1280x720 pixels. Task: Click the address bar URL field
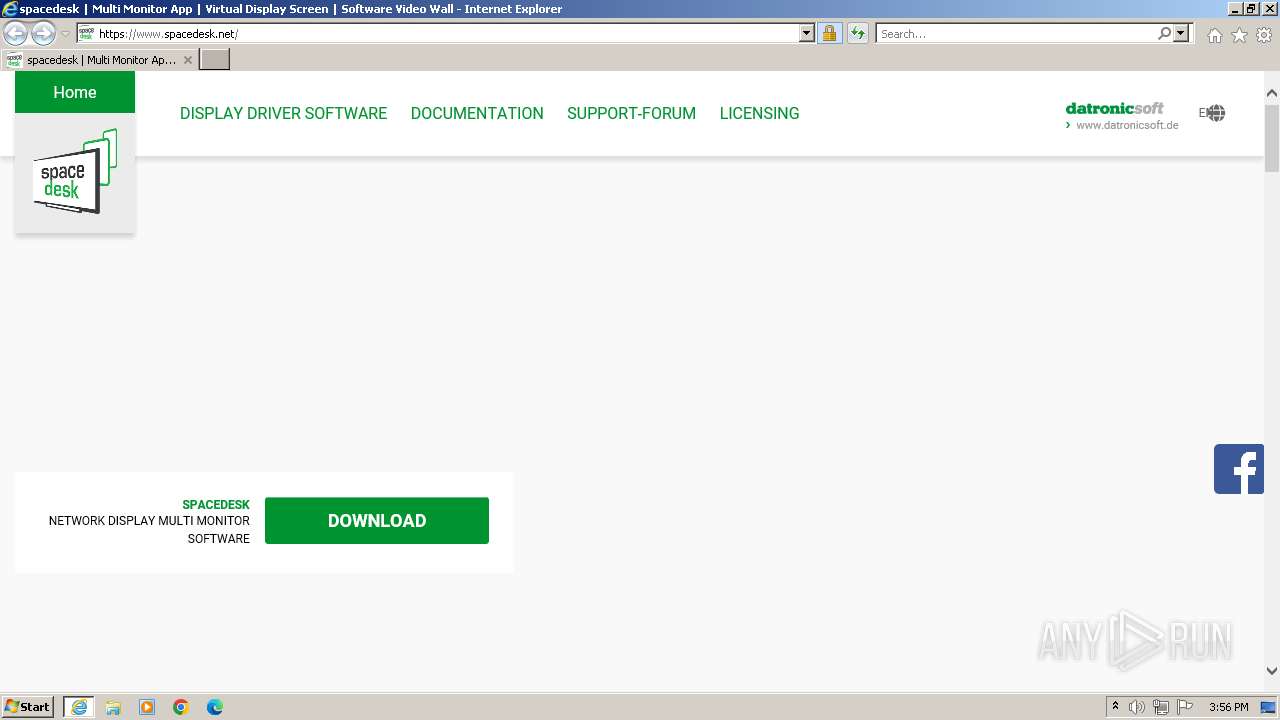438,33
